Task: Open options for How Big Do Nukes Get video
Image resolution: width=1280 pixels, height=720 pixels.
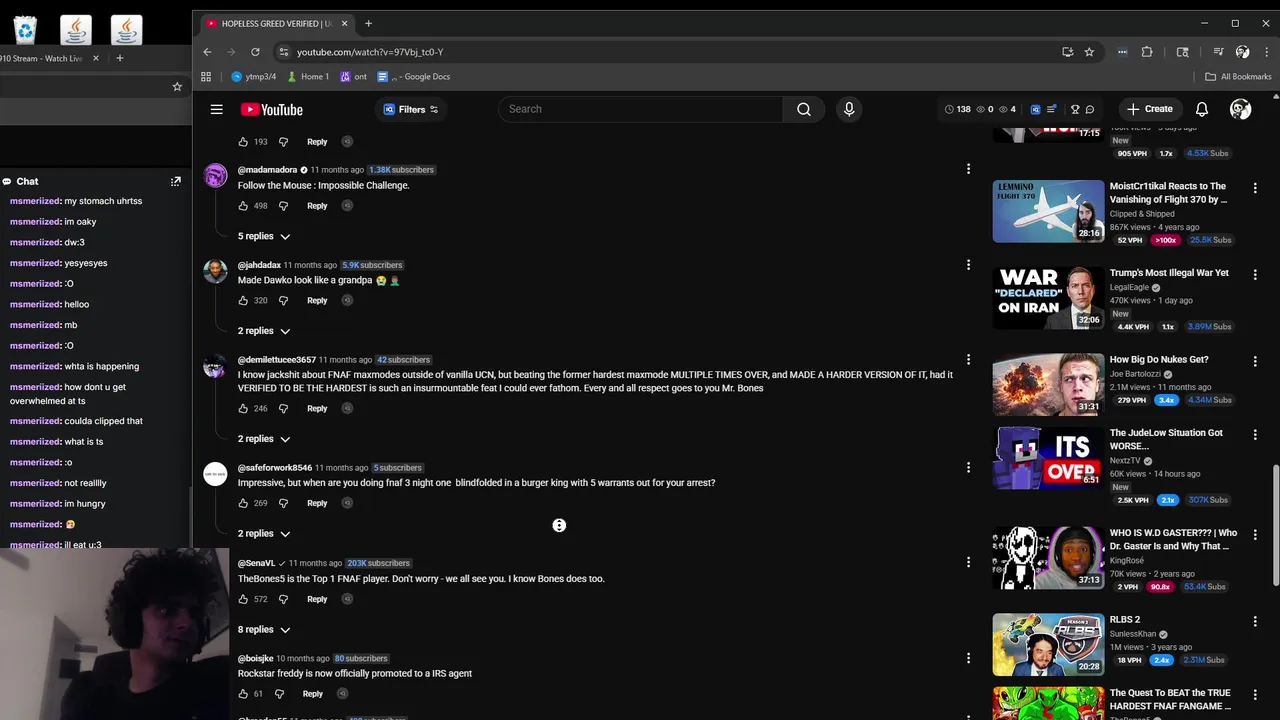Action: pyautogui.click(x=1255, y=361)
